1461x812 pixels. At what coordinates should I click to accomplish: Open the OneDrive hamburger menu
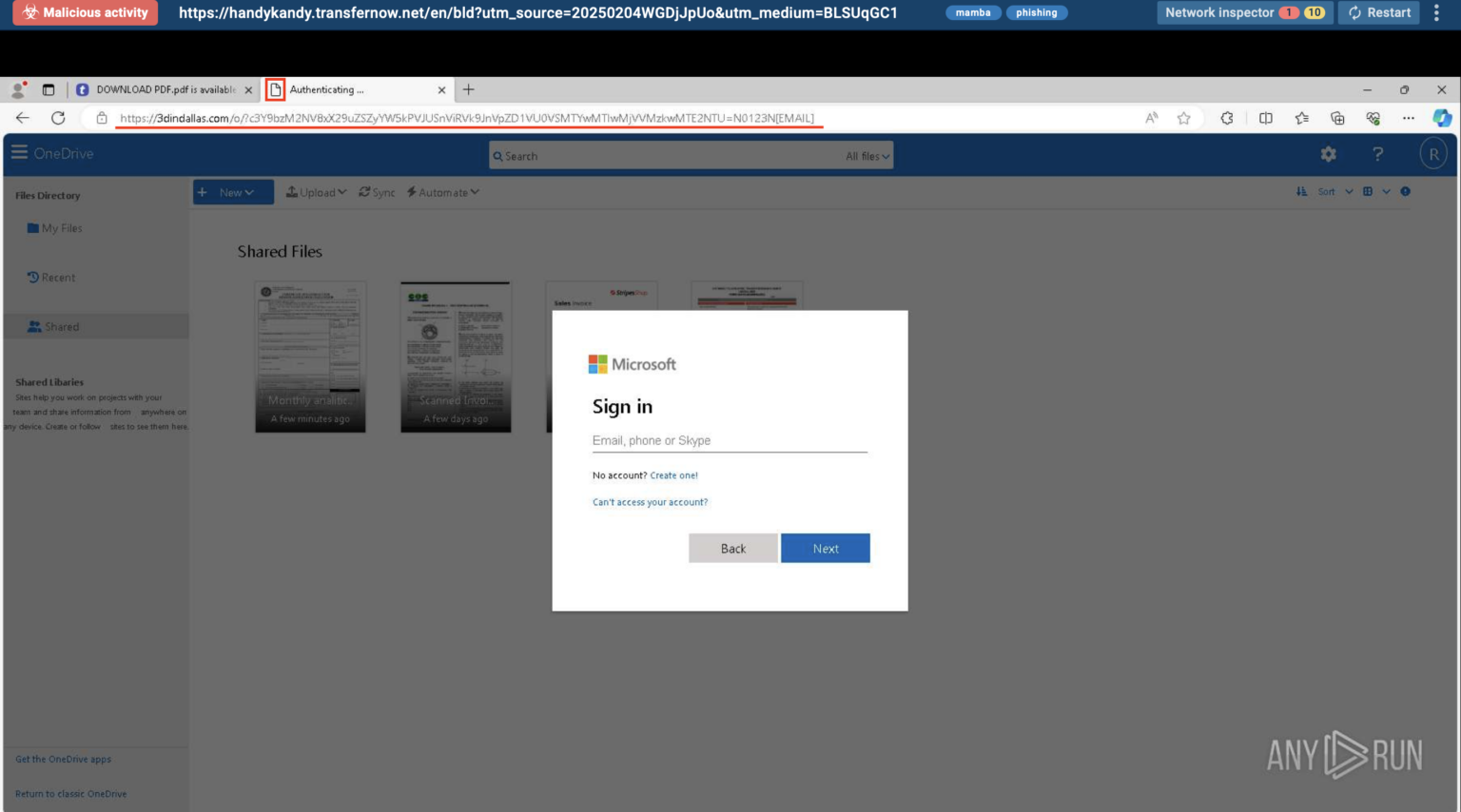point(19,153)
